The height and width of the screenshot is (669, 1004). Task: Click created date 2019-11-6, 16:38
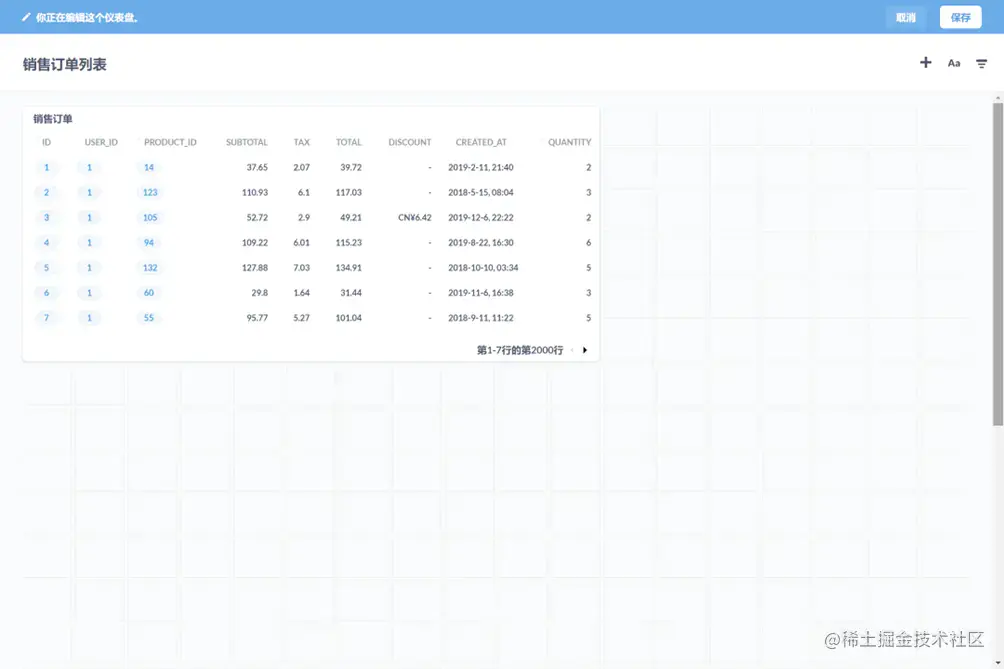(x=481, y=293)
